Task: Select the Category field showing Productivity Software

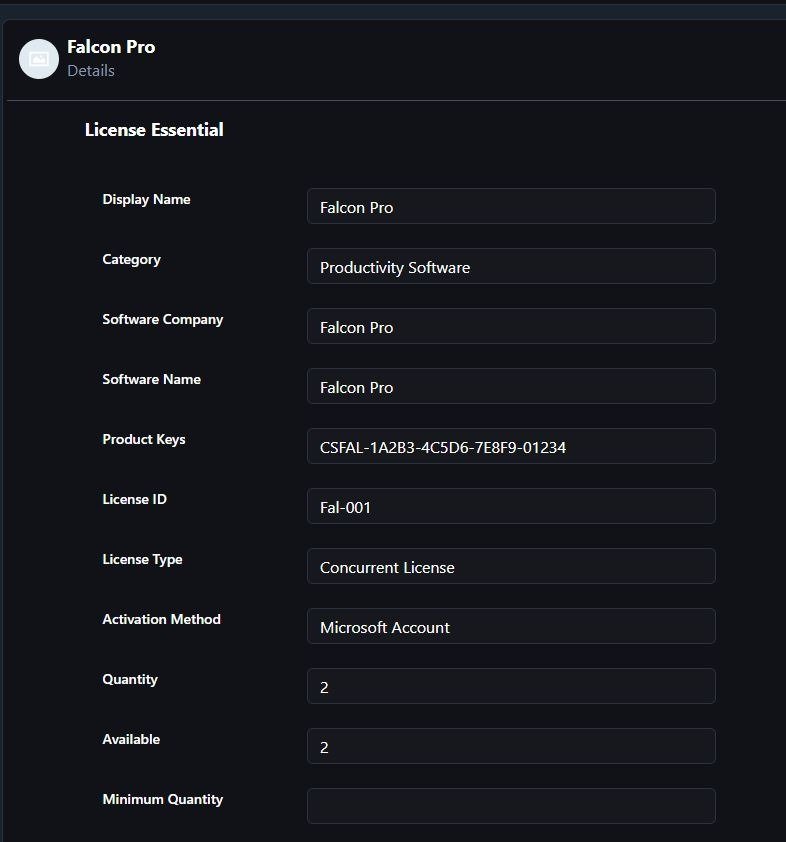Action: pyautogui.click(x=511, y=266)
